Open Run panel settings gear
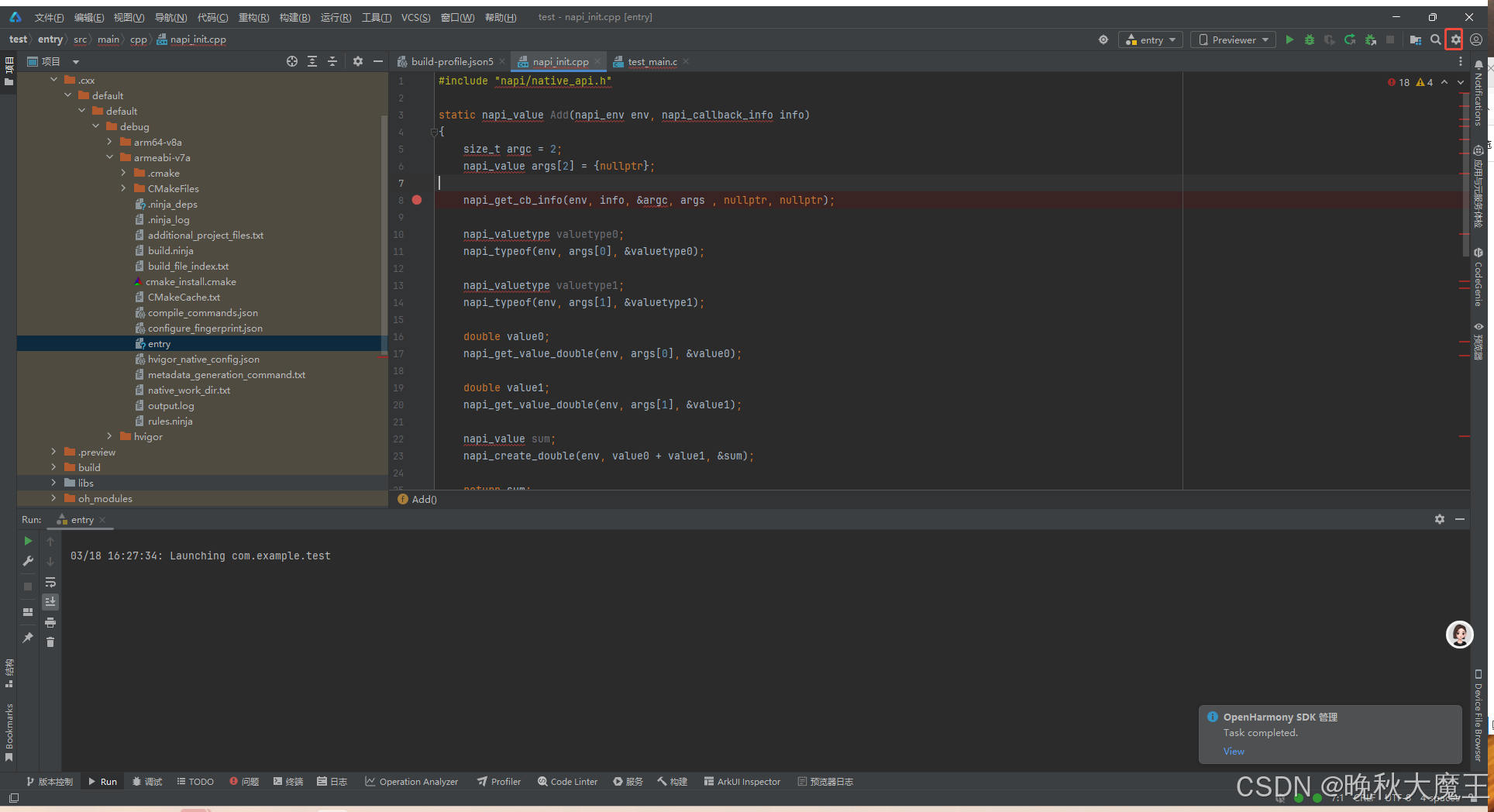The image size is (1494, 812). click(1440, 519)
